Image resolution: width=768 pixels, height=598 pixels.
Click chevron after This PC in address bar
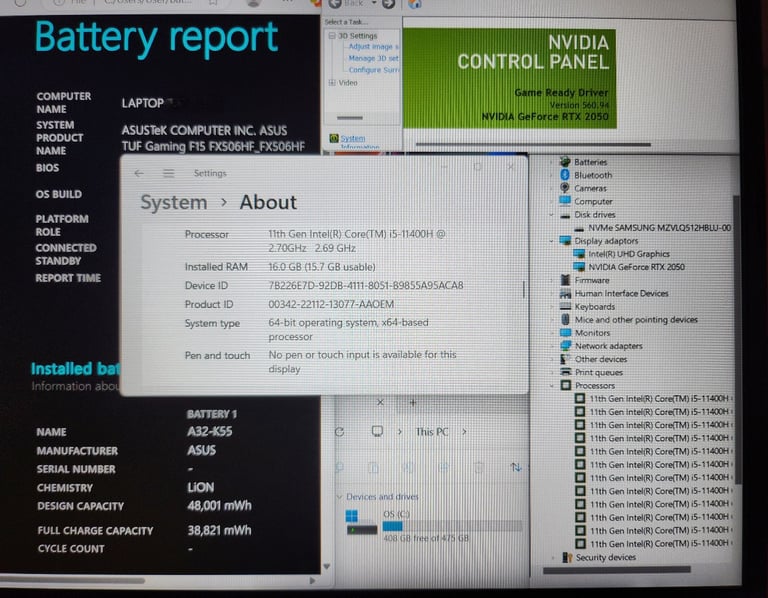tap(464, 431)
